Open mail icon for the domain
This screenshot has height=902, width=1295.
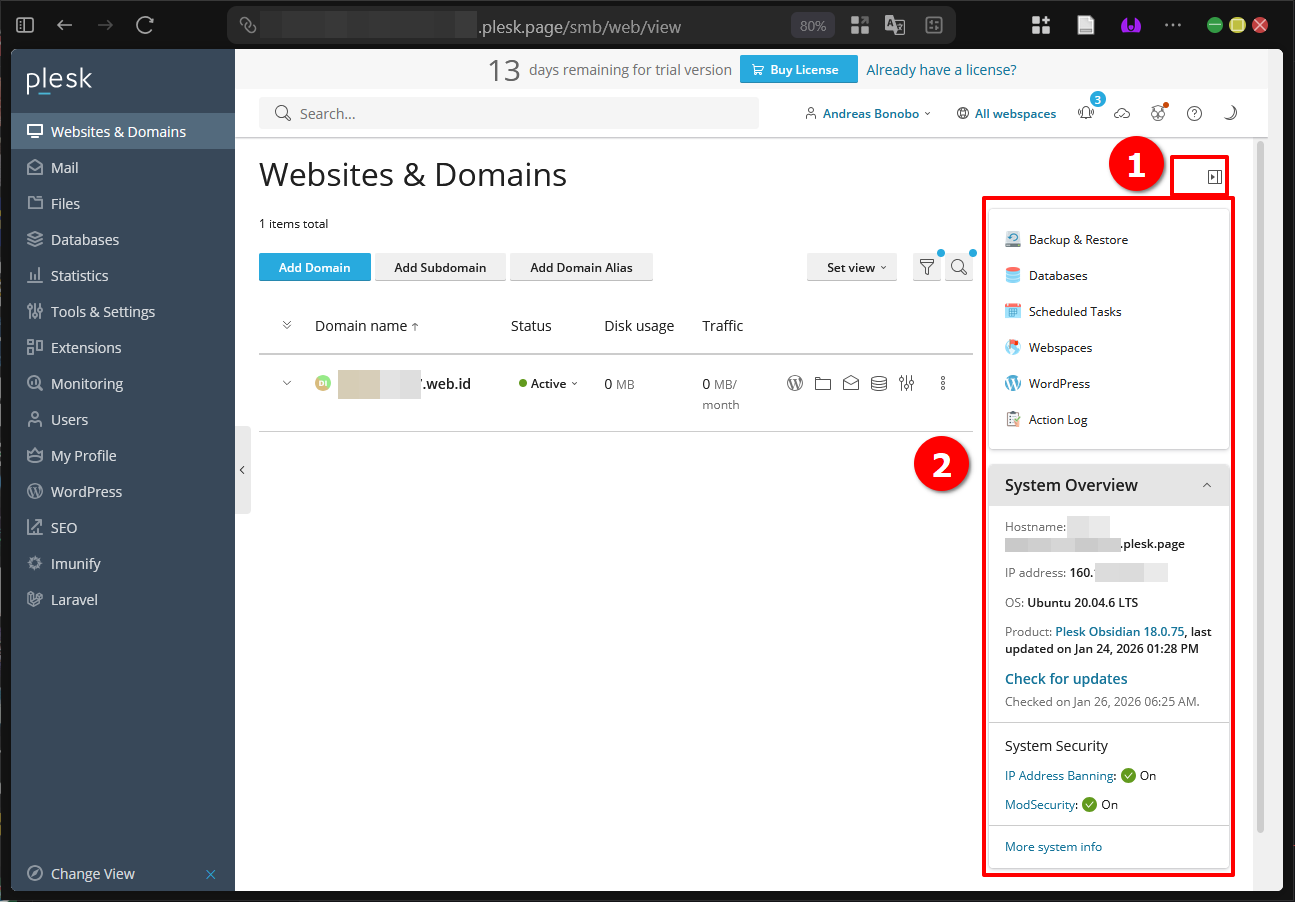[850, 383]
